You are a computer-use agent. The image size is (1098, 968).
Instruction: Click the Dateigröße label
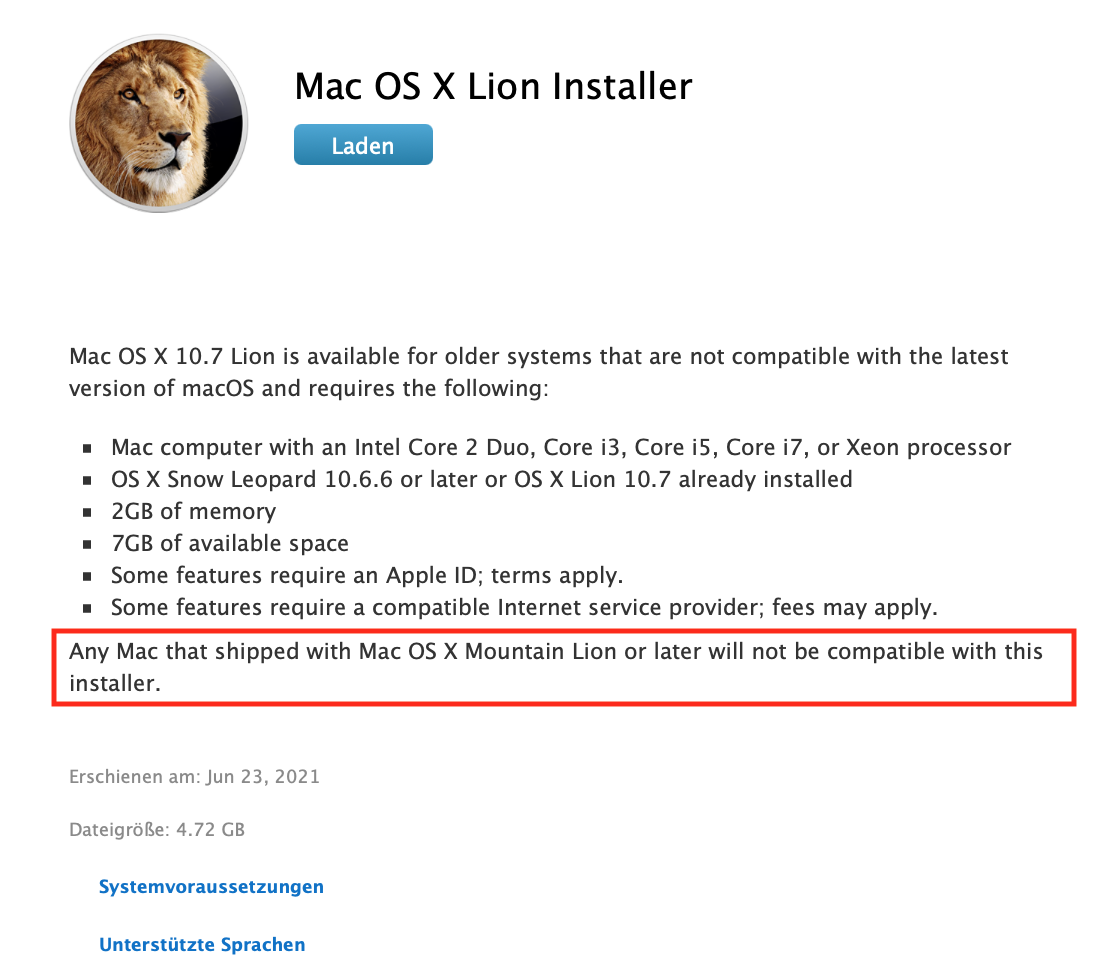pyautogui.click(x=120, y=830)
